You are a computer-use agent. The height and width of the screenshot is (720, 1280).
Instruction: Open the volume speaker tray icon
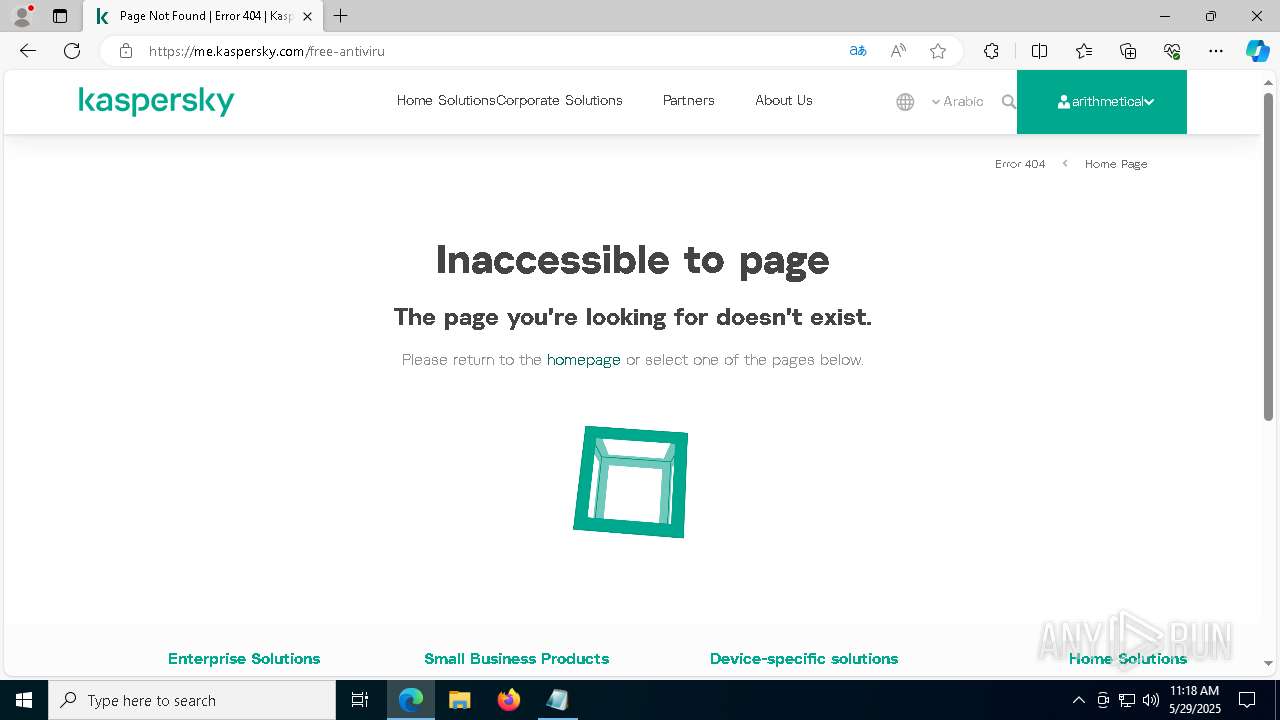pyautogui.click(x=1150, y=700)
